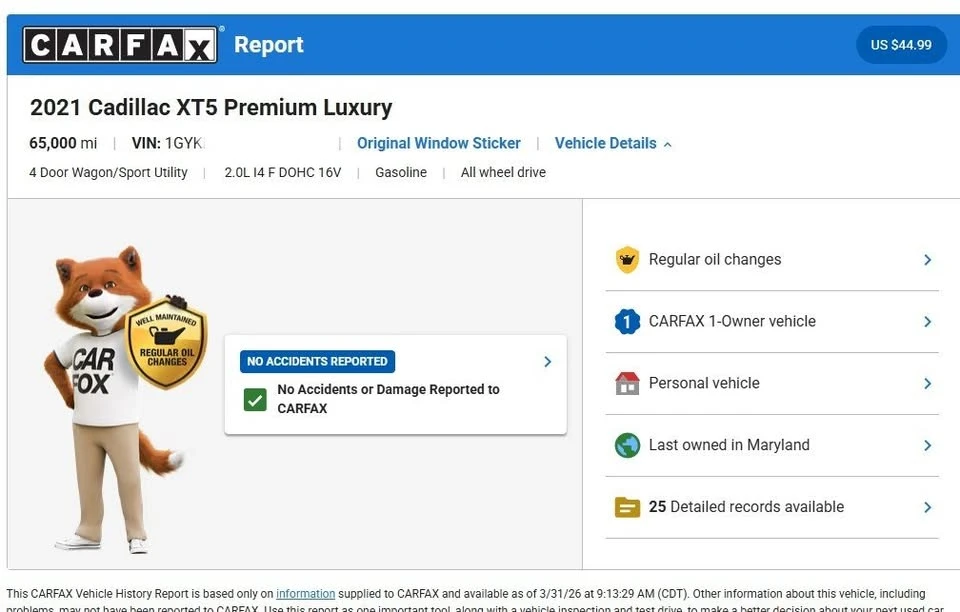Click the 'Report' header title
This screenshot has height=612, width=960.
point(269,45)
